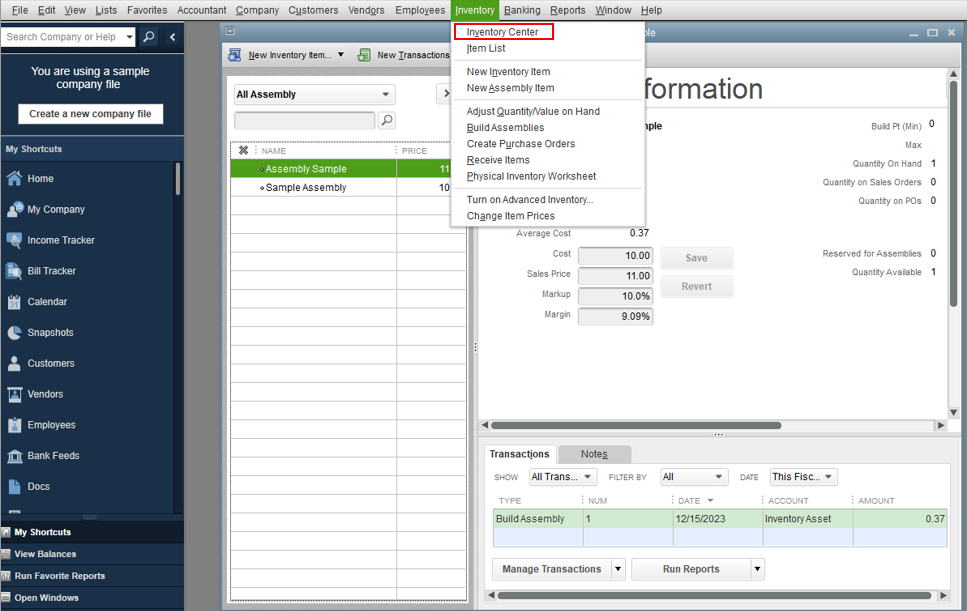Image resolution: width=967 pixels, height=611 pixels.
Task: Expand the Run Reports dropdown arrow
Action: pos(757,569)
